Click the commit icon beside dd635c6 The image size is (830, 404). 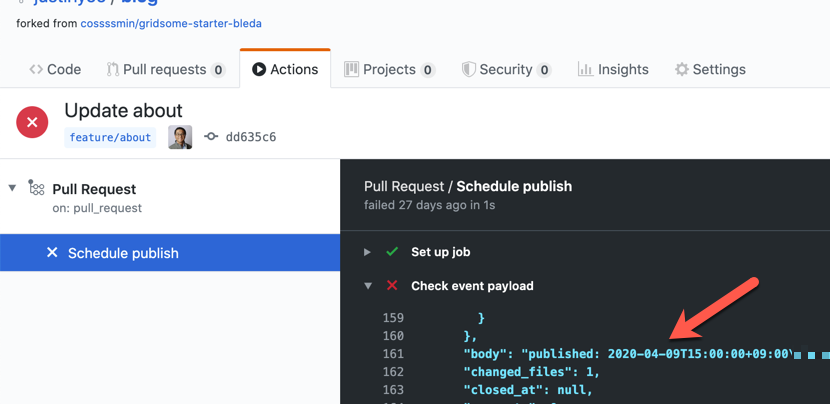pyautogui.click(x=211, y=137)
